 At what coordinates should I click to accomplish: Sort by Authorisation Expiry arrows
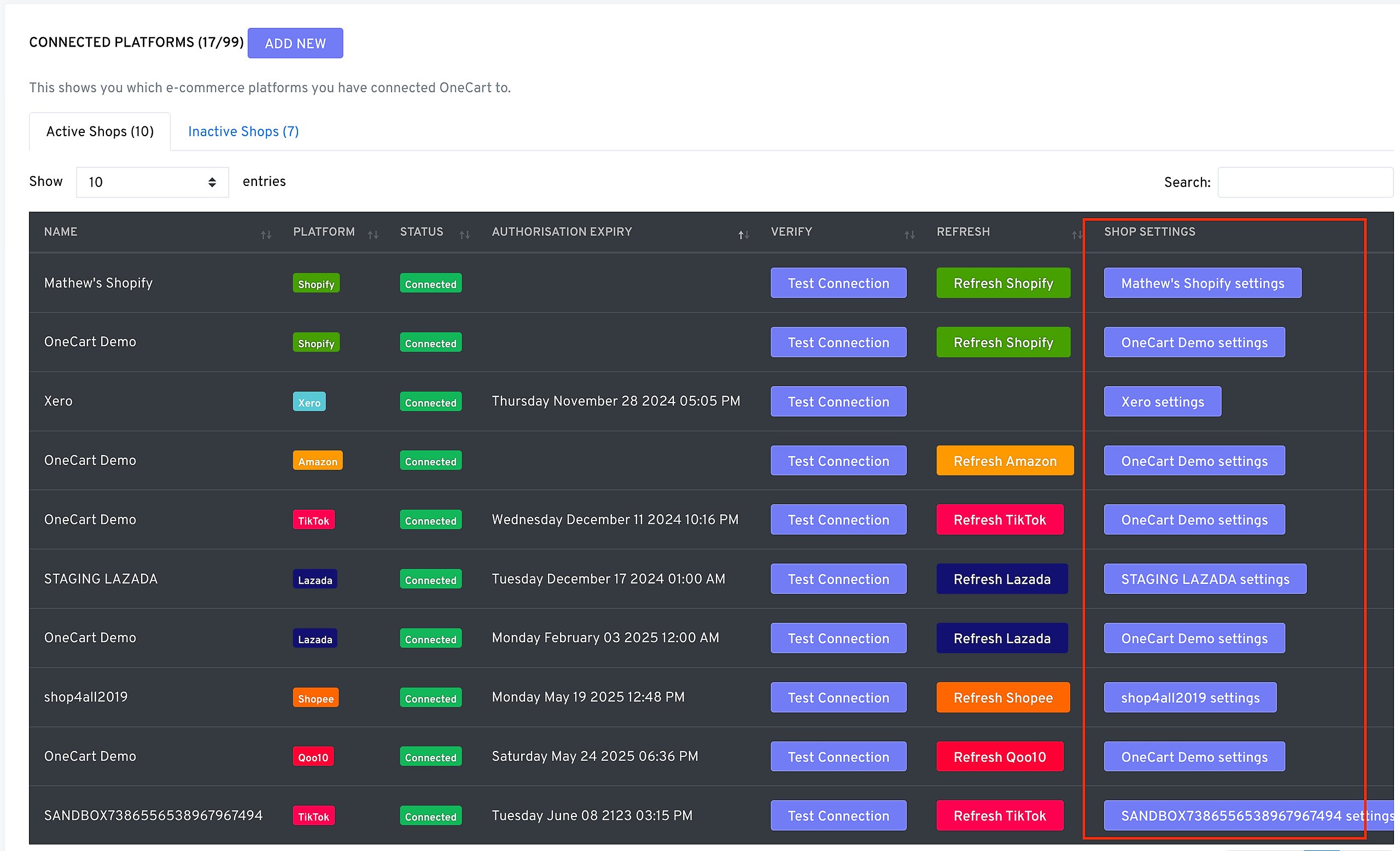[743, 235]
